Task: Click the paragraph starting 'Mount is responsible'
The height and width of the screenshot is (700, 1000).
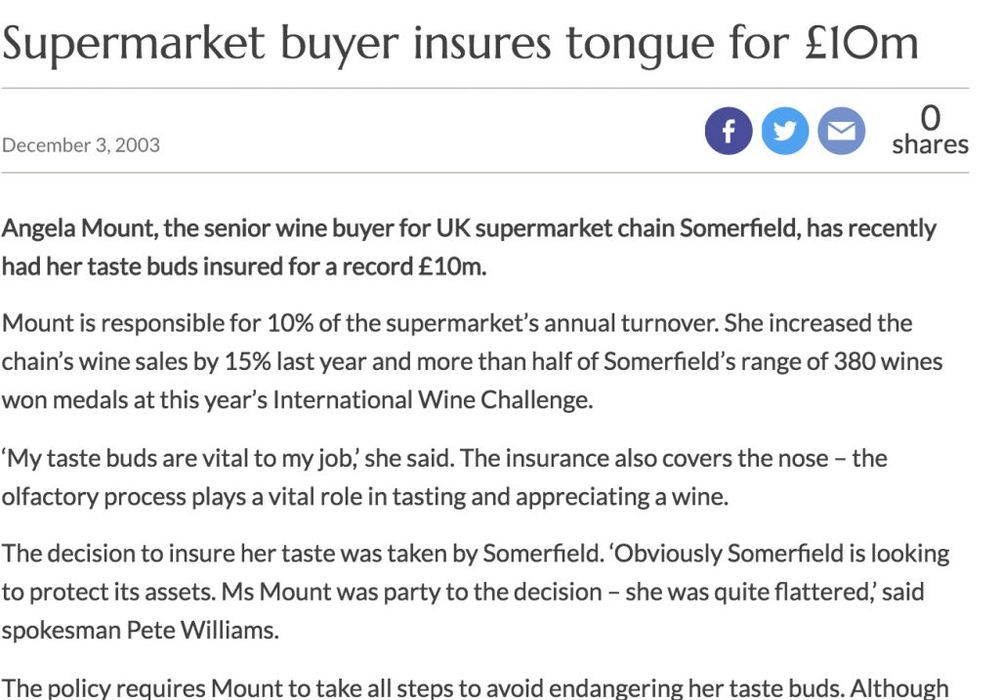Action: pyautogui.click(x=472, y=361)
